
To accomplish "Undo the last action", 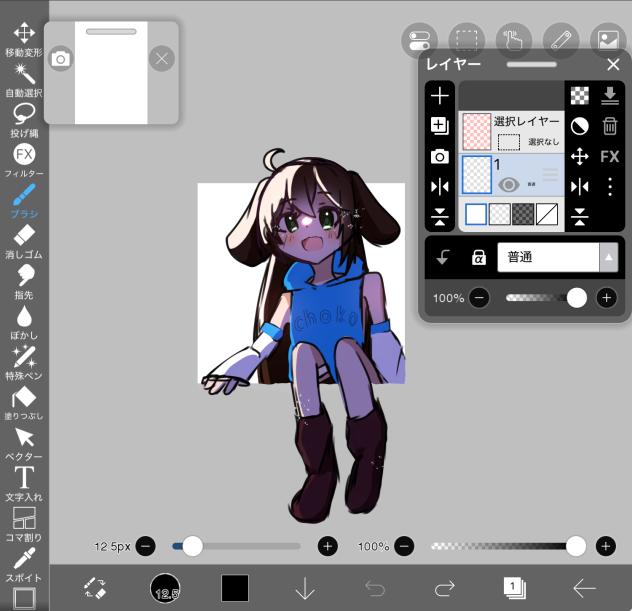I will pos(375,588).
